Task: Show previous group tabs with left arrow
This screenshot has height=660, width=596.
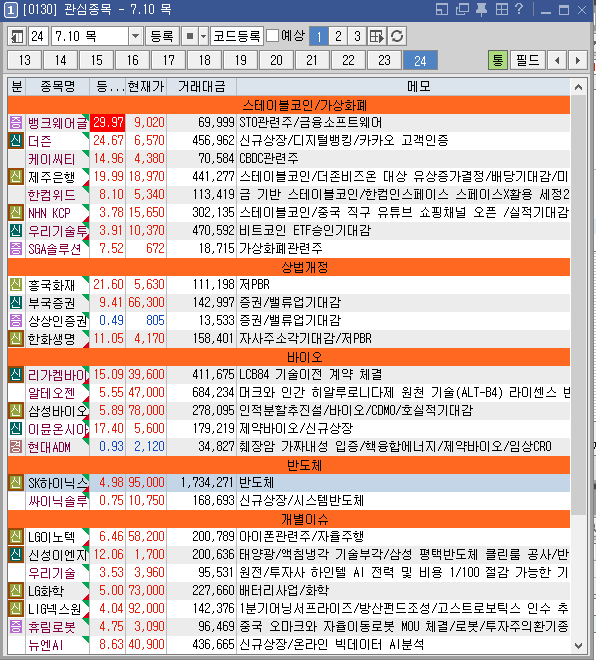Action: (557, 60)
